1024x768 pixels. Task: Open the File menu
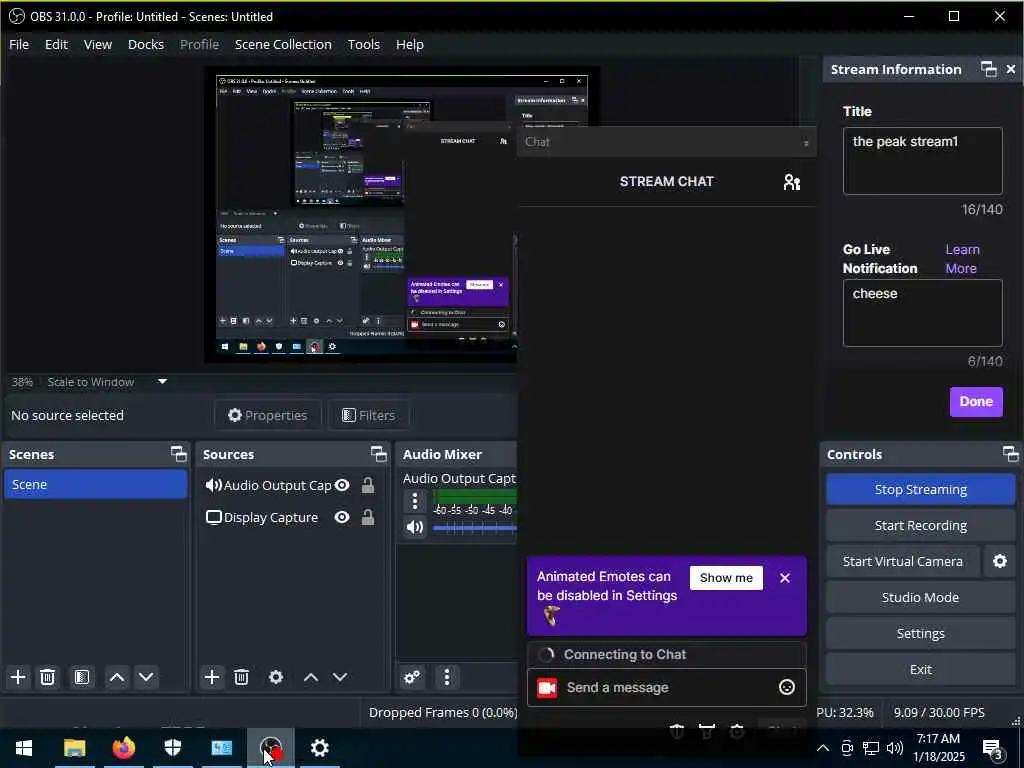pos(19,44)
